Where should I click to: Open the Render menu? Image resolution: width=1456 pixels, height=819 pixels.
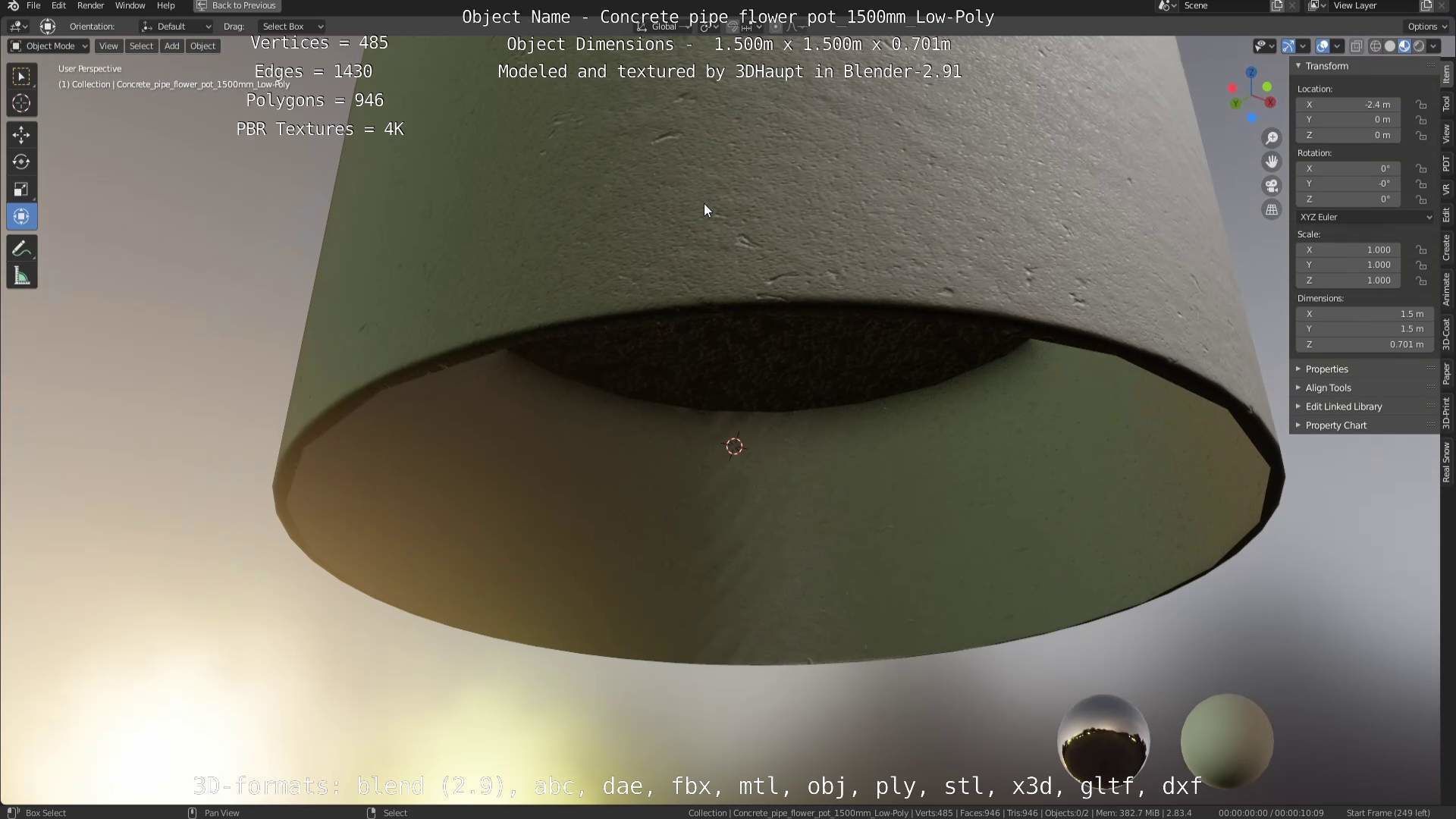(90, 5)
